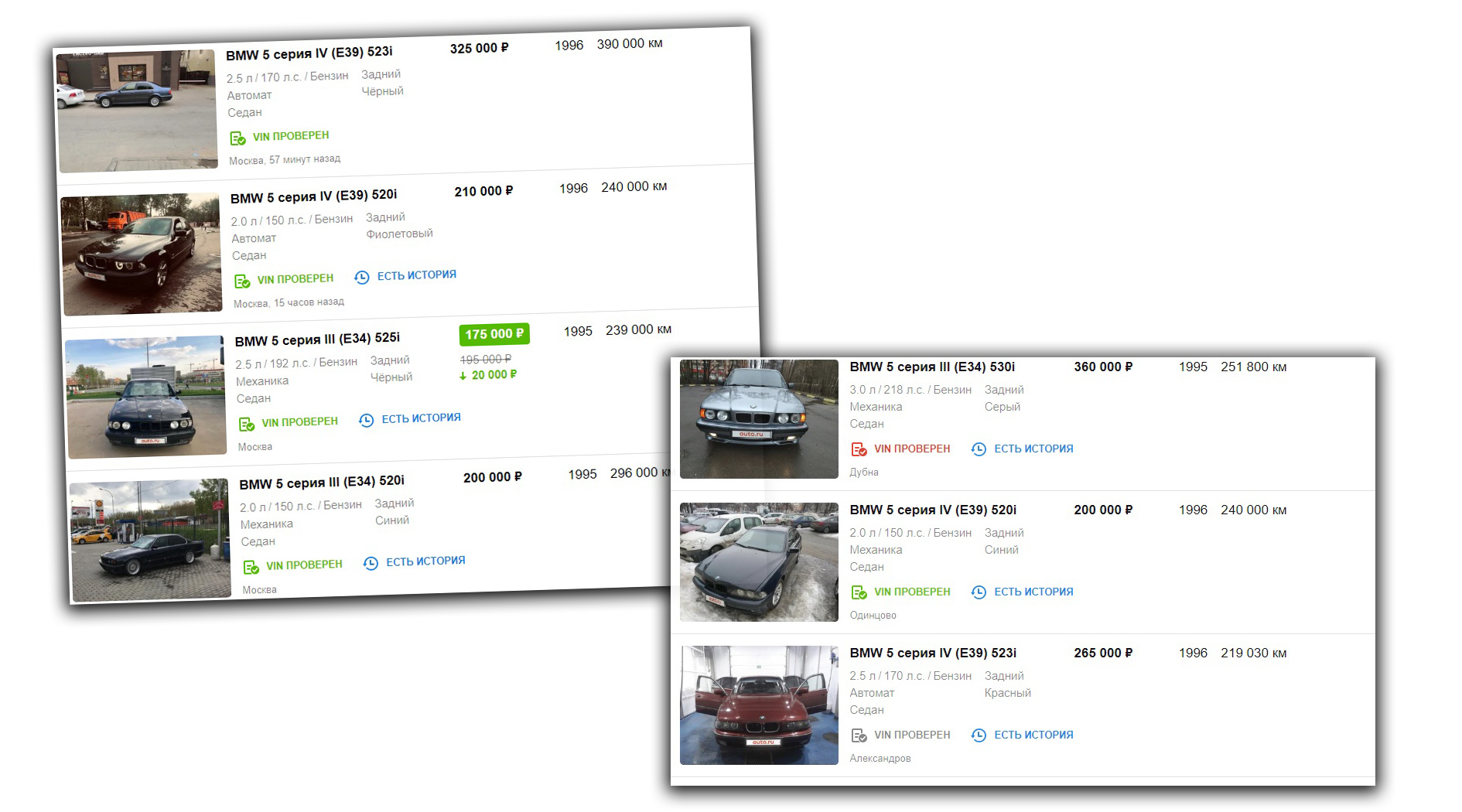Screen dimensions: 1462x812
Task: Click the 360 000 ₽ price of the 530i
Action: click(x=1102, y=367)
